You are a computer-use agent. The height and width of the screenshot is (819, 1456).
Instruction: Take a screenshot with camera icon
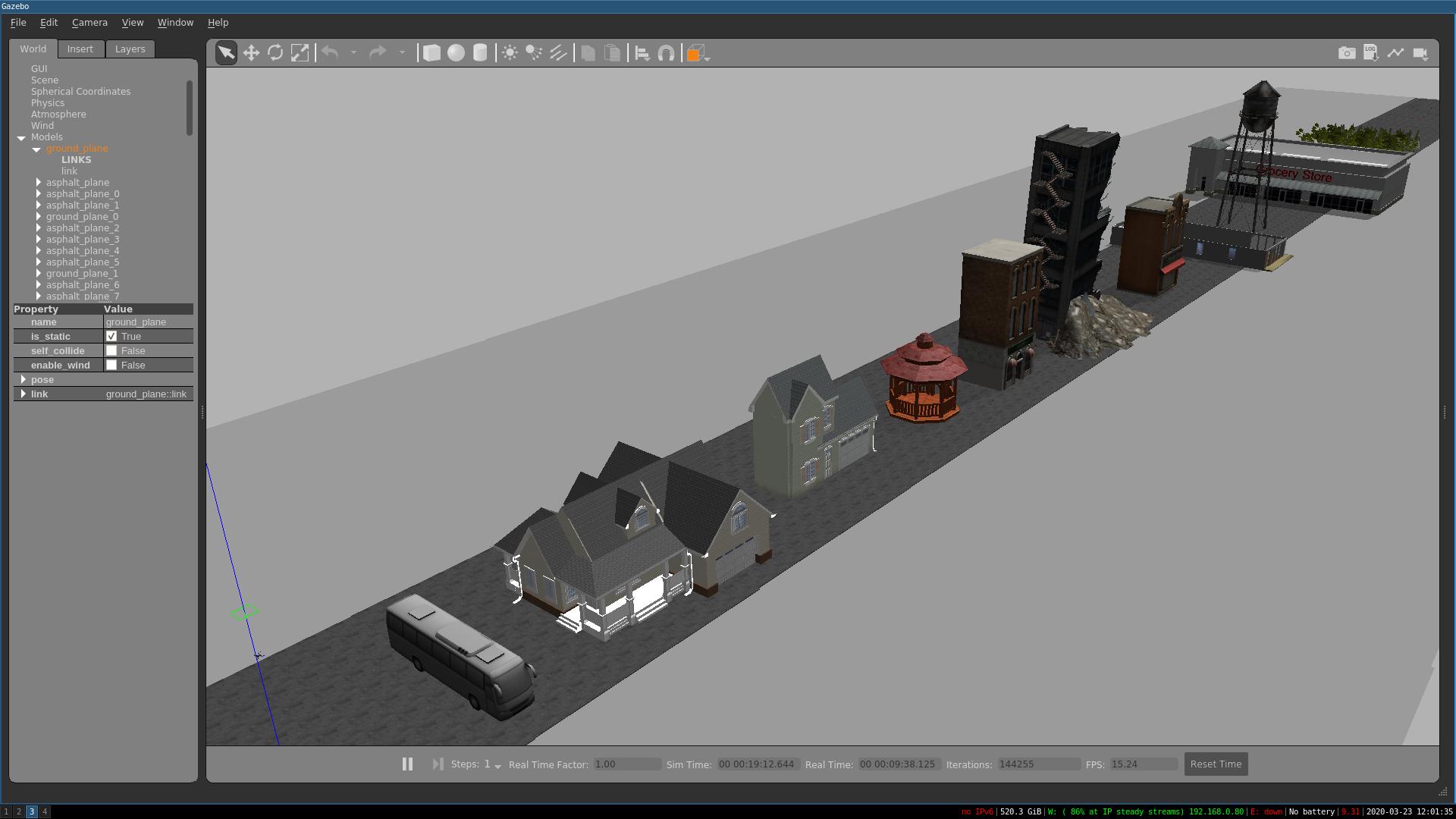tap(1346, 53)
